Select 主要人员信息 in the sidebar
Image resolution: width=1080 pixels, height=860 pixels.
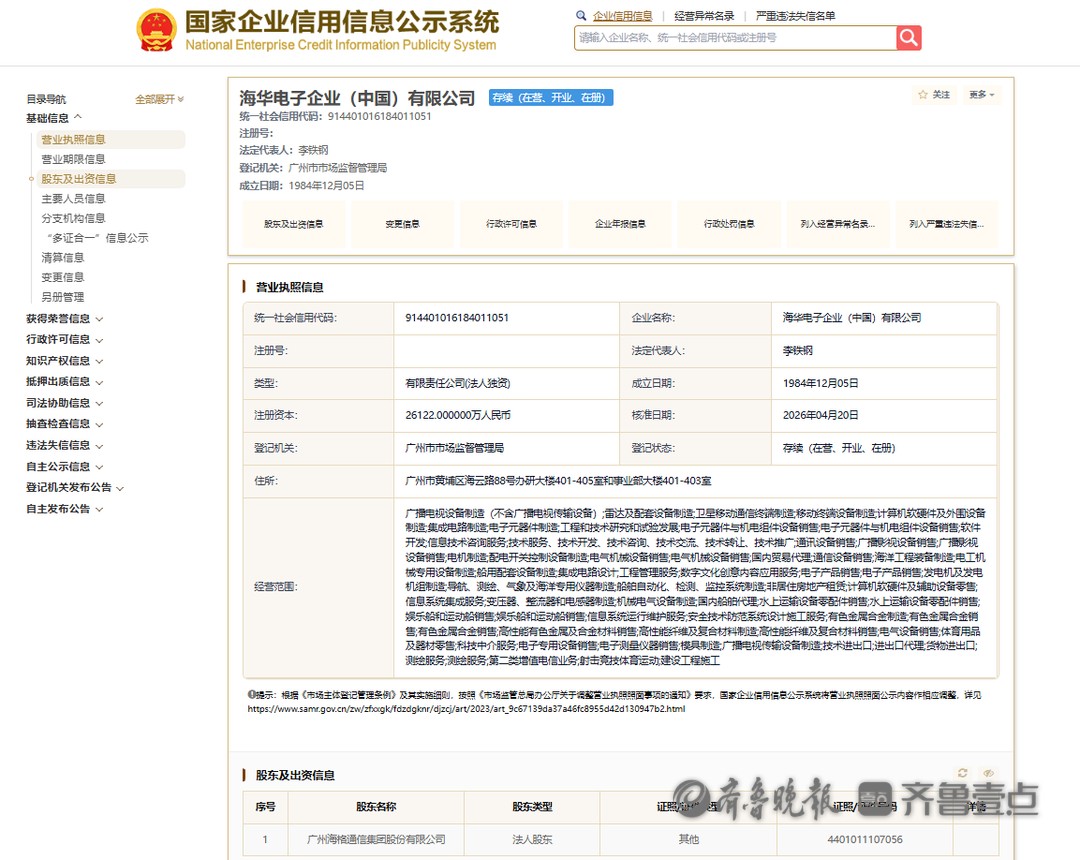tap(73, 198)
